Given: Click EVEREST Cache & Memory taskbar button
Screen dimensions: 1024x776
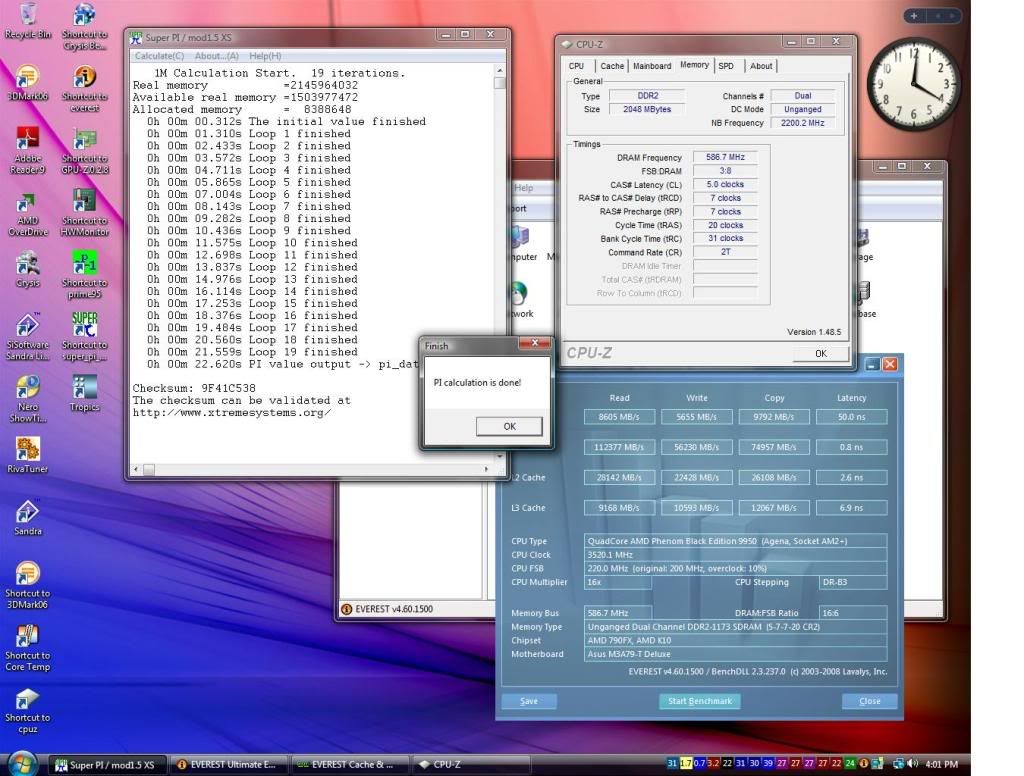Looking at the screenshot, I should coord(349,764).
